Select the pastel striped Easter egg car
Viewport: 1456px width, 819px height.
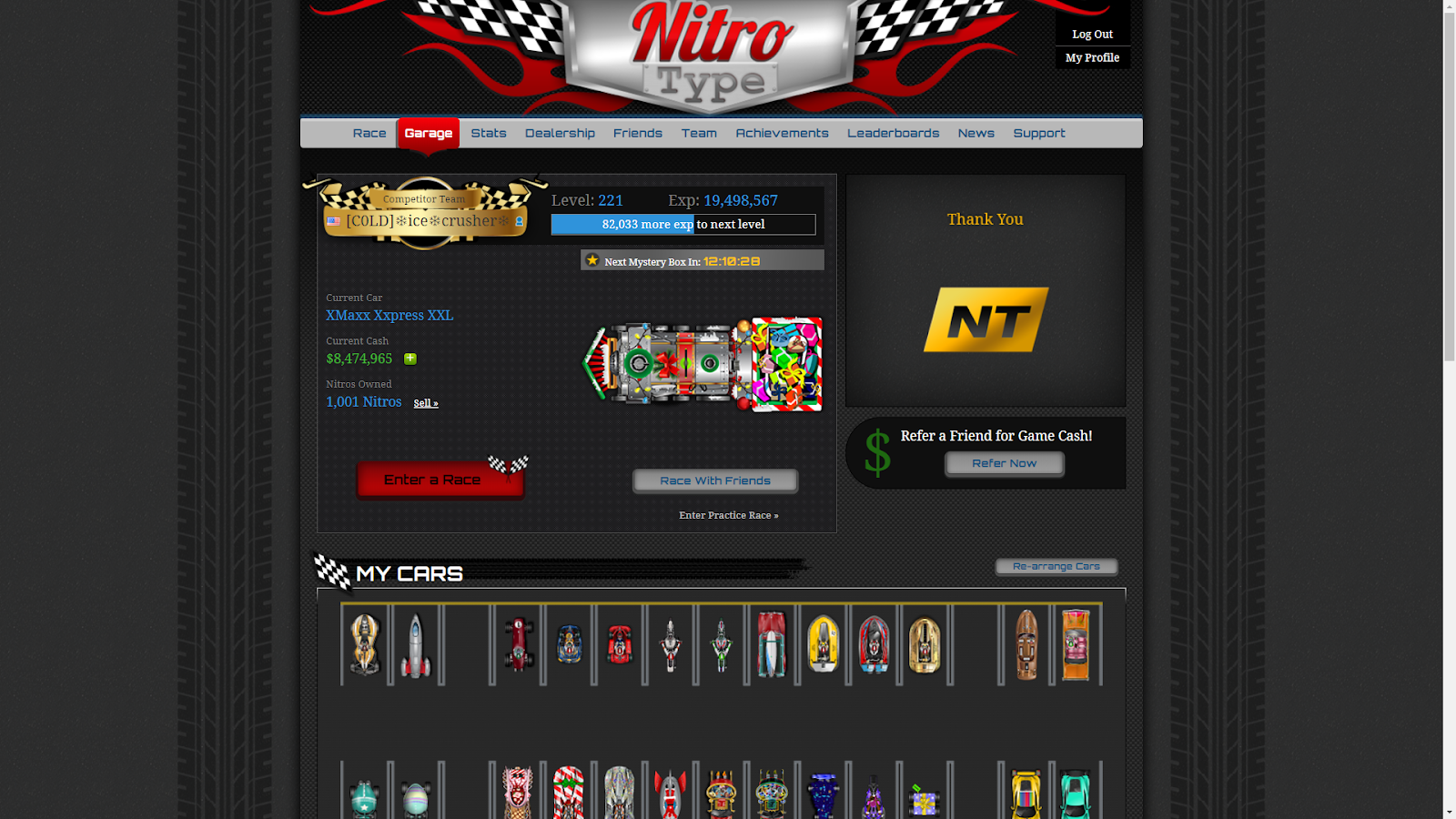click(x=416, y=800)
